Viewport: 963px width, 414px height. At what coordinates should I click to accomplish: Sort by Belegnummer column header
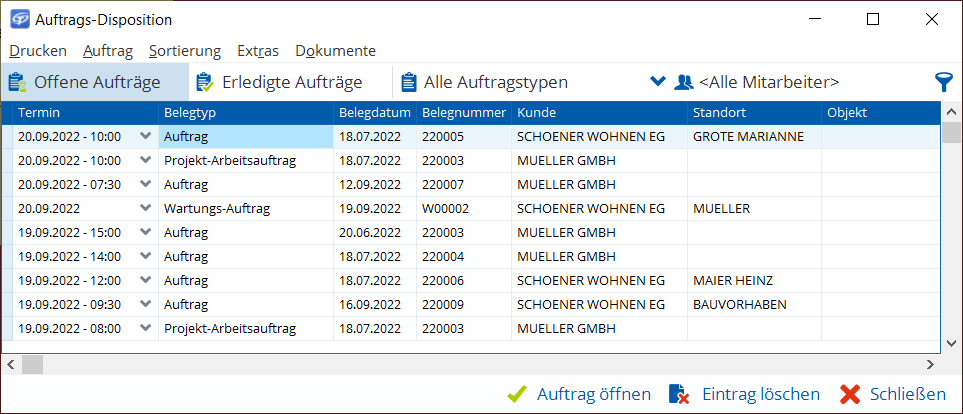pyautogui.click(x=464, y=112)
